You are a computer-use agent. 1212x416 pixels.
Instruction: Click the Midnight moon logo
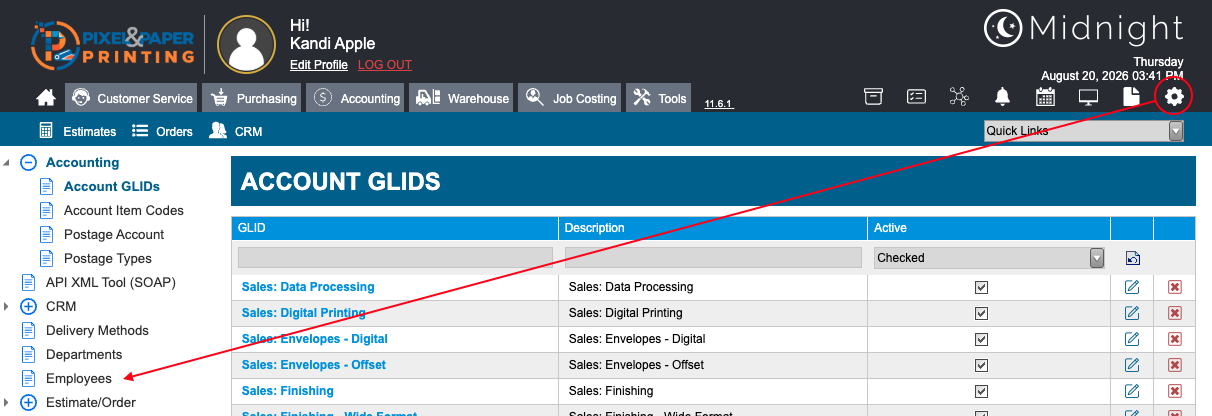(x=1084, y=28)
